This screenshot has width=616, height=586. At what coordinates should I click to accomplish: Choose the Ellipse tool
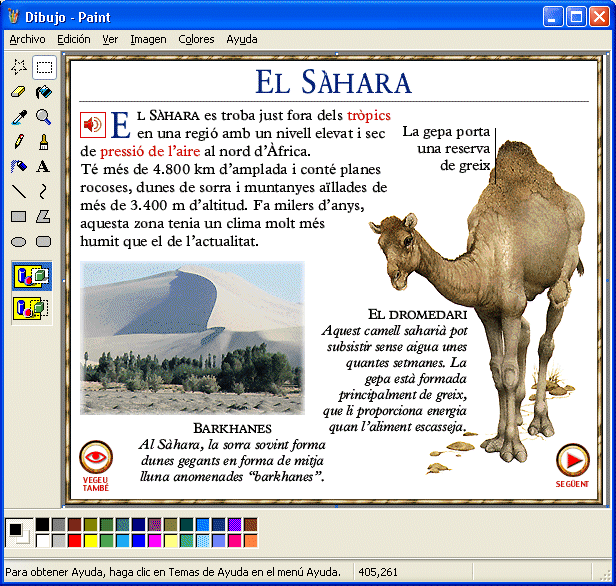pos(19,242)
